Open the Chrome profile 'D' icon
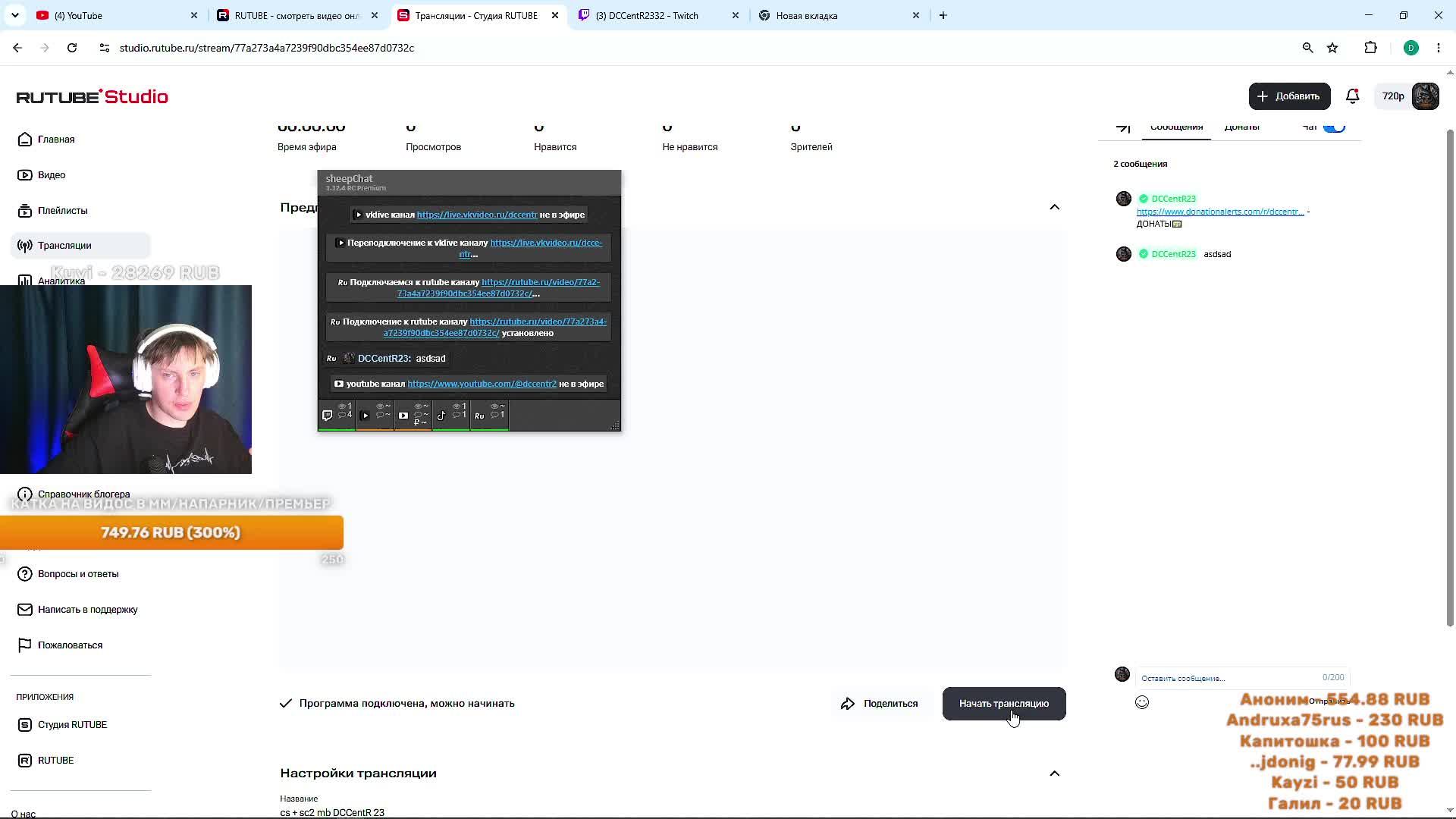This screenshot has width=1456, height=819. click(x=1411, y=48)
